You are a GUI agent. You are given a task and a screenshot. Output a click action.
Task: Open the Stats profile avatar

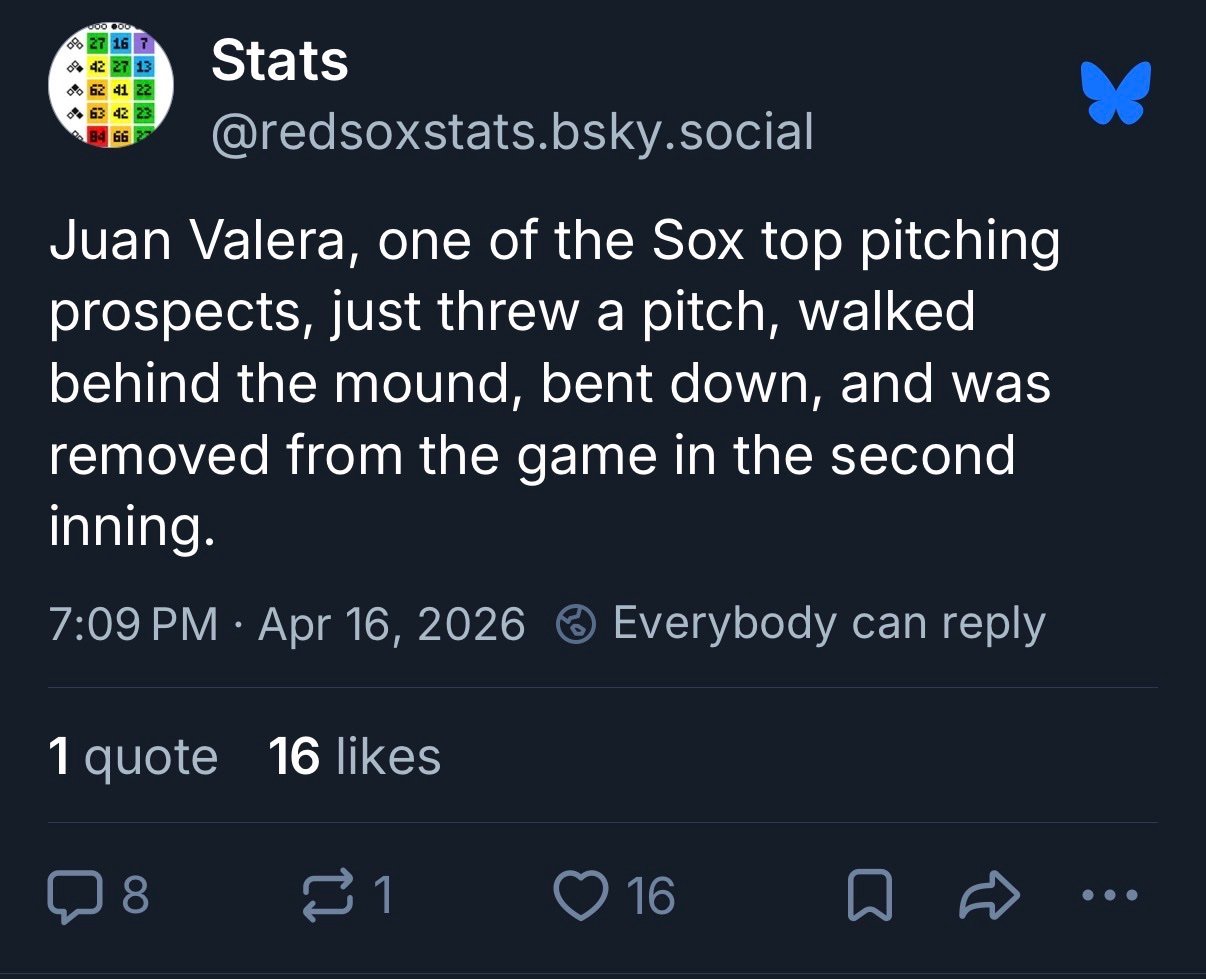pyautogui.click(x=111, y=87)
